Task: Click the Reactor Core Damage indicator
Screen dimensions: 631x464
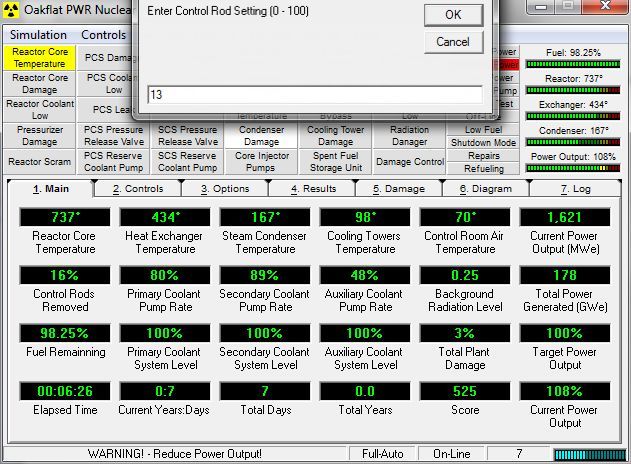Action: point(39,84)
